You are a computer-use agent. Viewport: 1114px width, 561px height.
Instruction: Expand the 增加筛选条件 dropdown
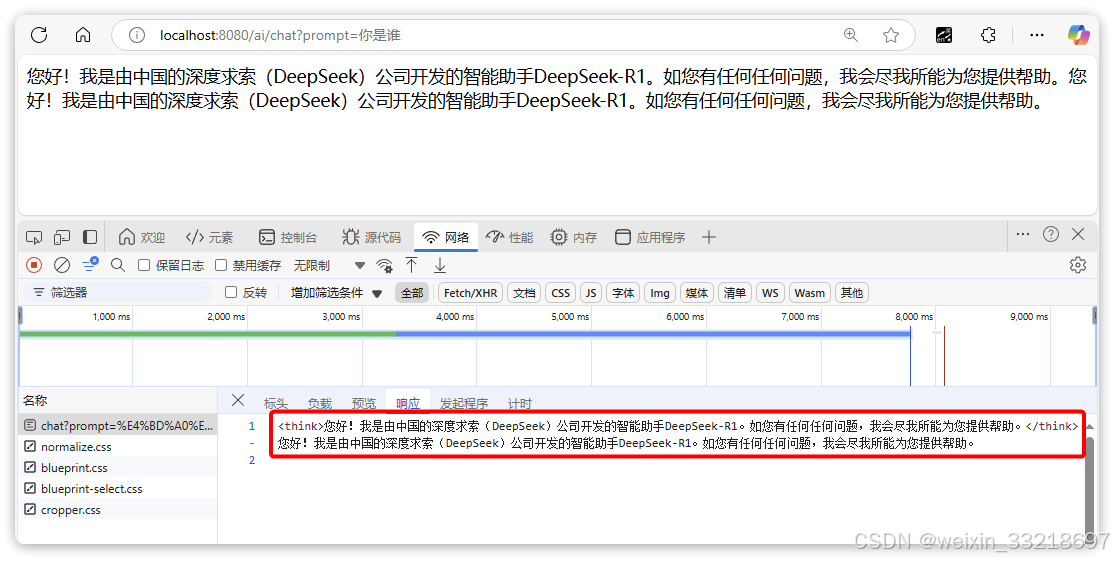pos(336,293)
